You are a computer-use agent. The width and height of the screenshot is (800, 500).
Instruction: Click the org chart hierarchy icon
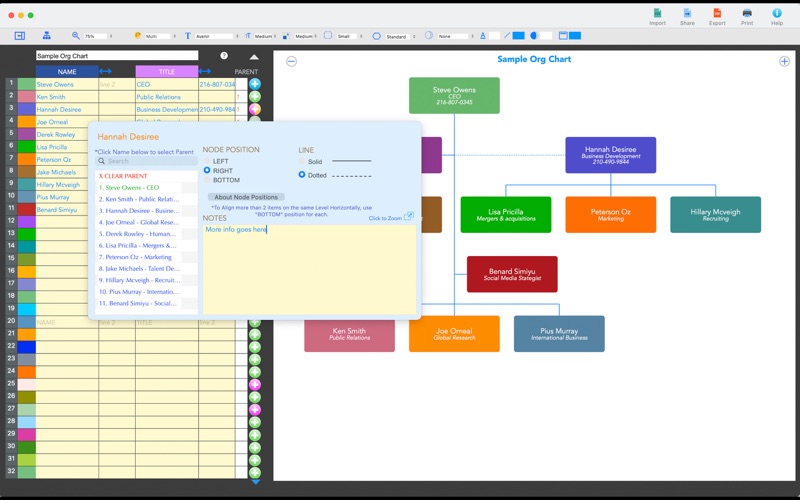pos(46,36)
